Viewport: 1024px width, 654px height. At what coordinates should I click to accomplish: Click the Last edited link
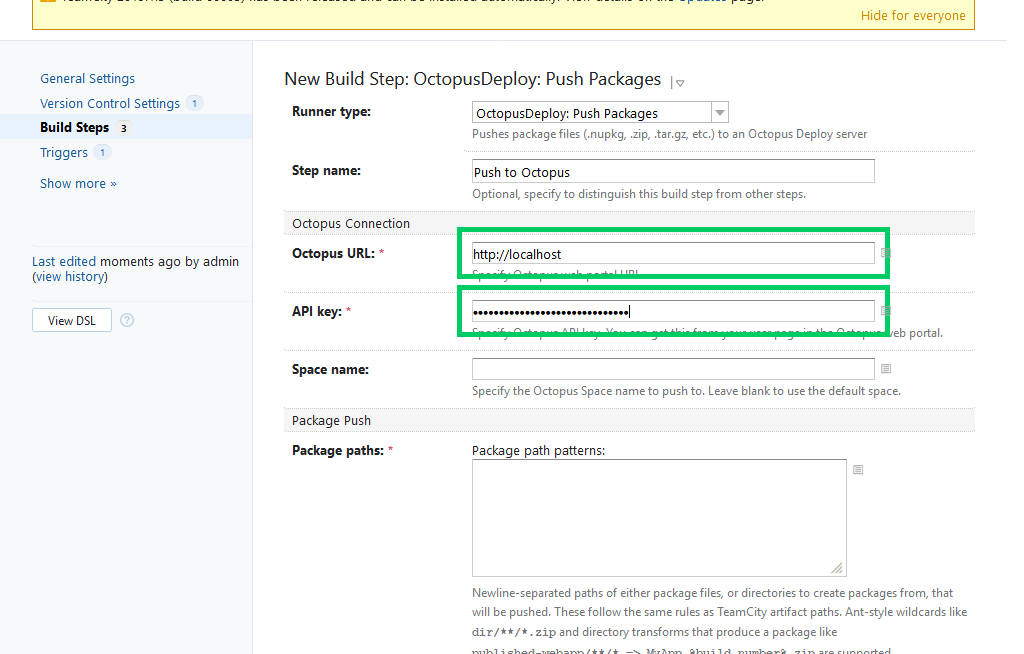[x=64, y=261]
